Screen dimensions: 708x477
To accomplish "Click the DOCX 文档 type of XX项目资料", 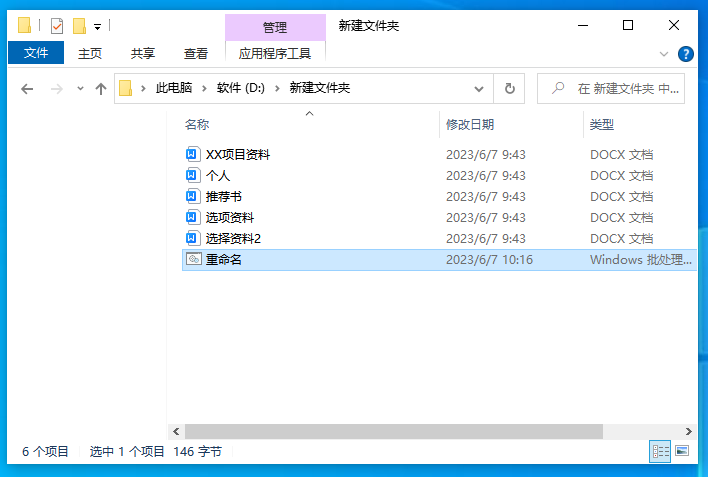I will click(621, 154).
